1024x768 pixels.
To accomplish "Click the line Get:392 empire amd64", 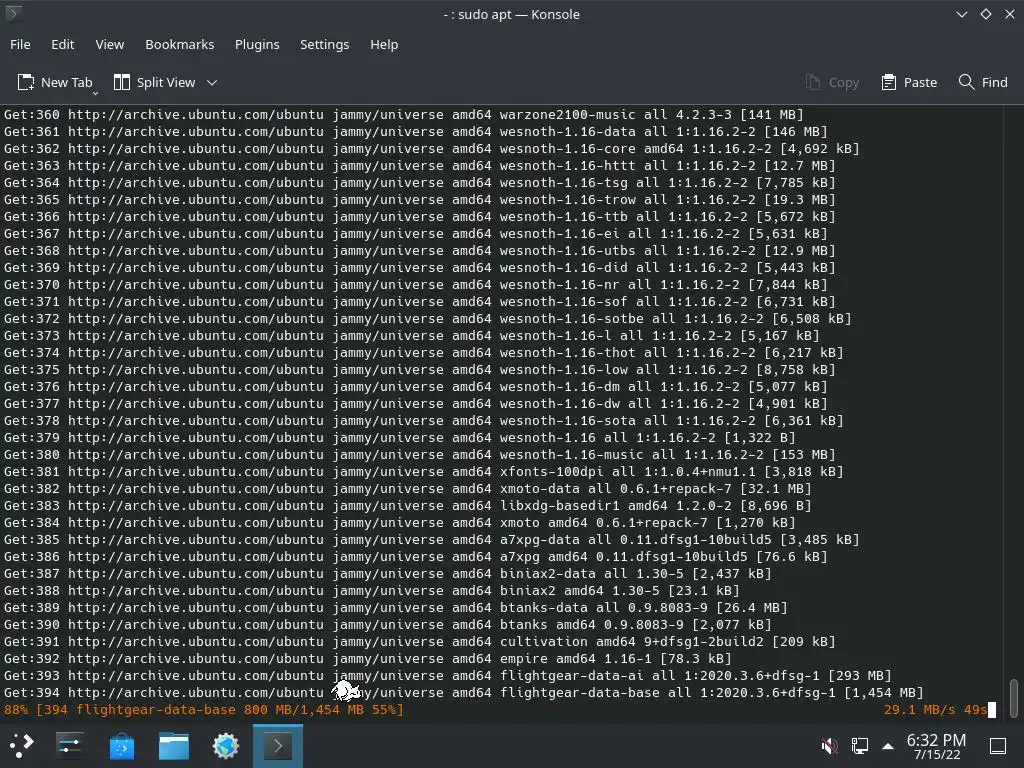I will click(x=368, y=658).
